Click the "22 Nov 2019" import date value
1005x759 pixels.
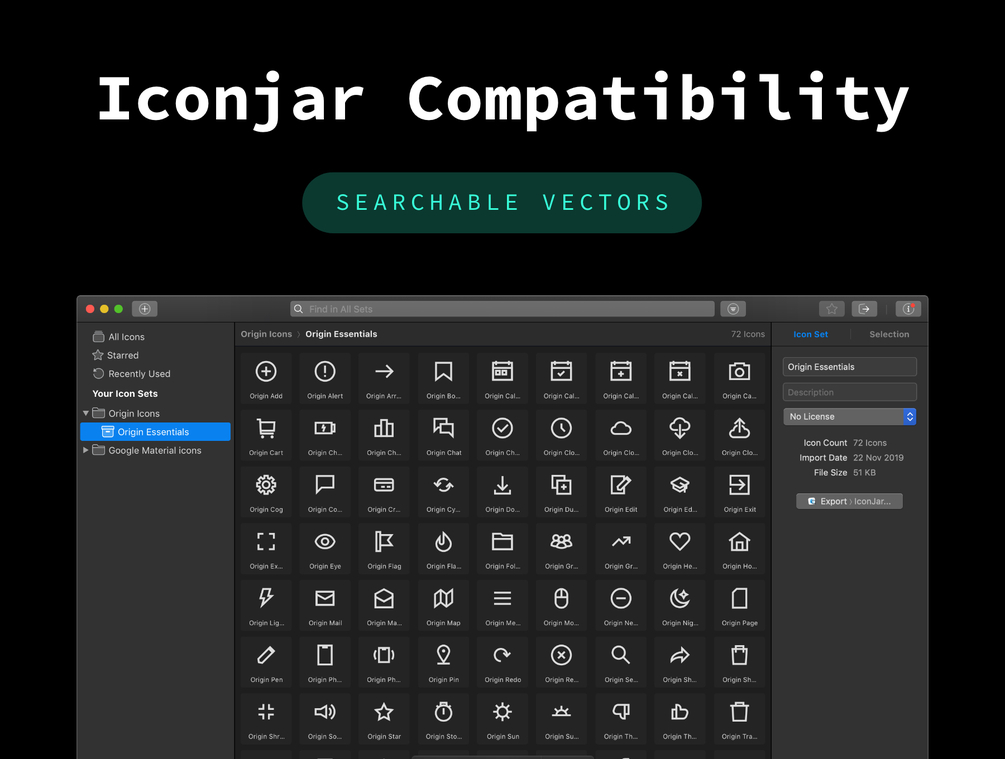pos(878,458)
